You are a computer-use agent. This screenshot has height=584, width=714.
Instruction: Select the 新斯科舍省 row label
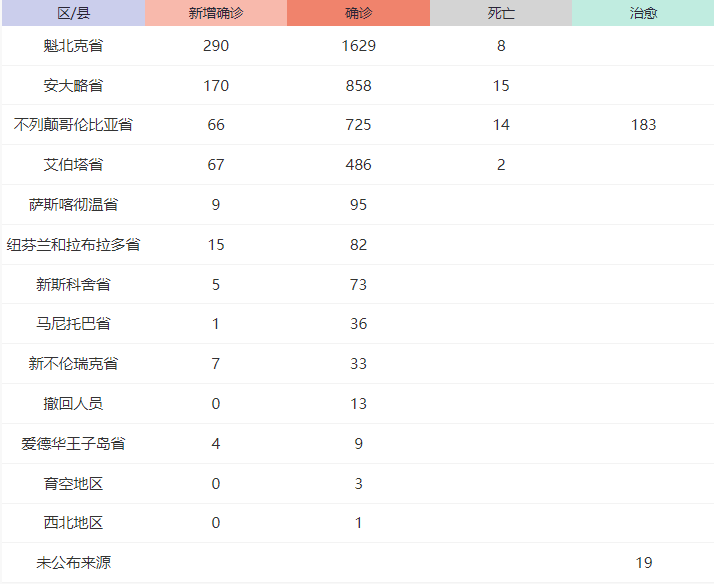coord(73,285)
